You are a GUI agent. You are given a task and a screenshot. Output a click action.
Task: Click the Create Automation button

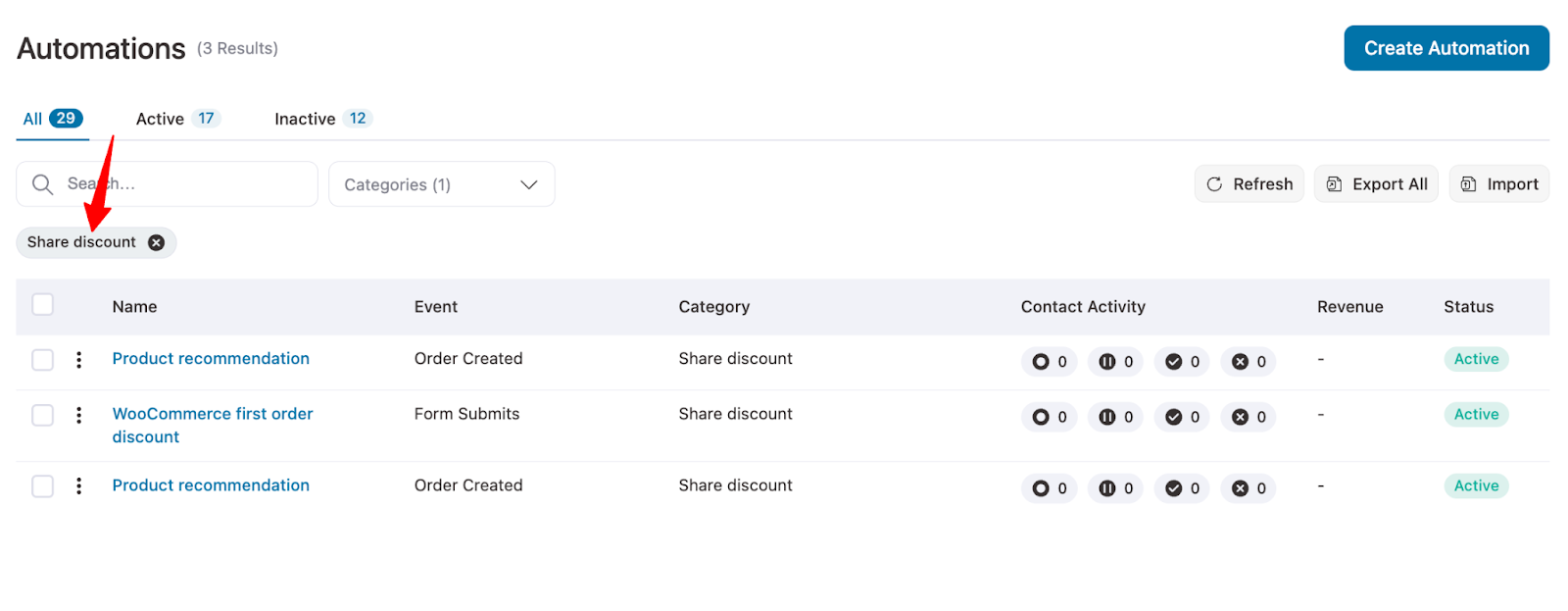(1445, 48)
